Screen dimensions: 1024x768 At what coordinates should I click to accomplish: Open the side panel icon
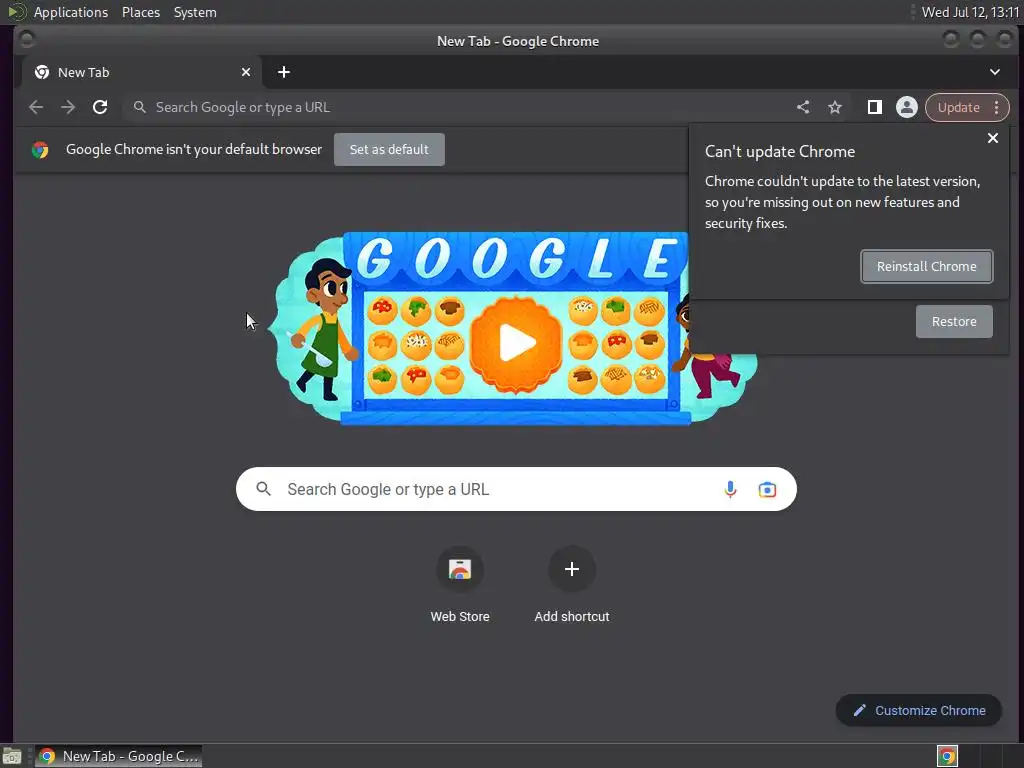[874, 107]
